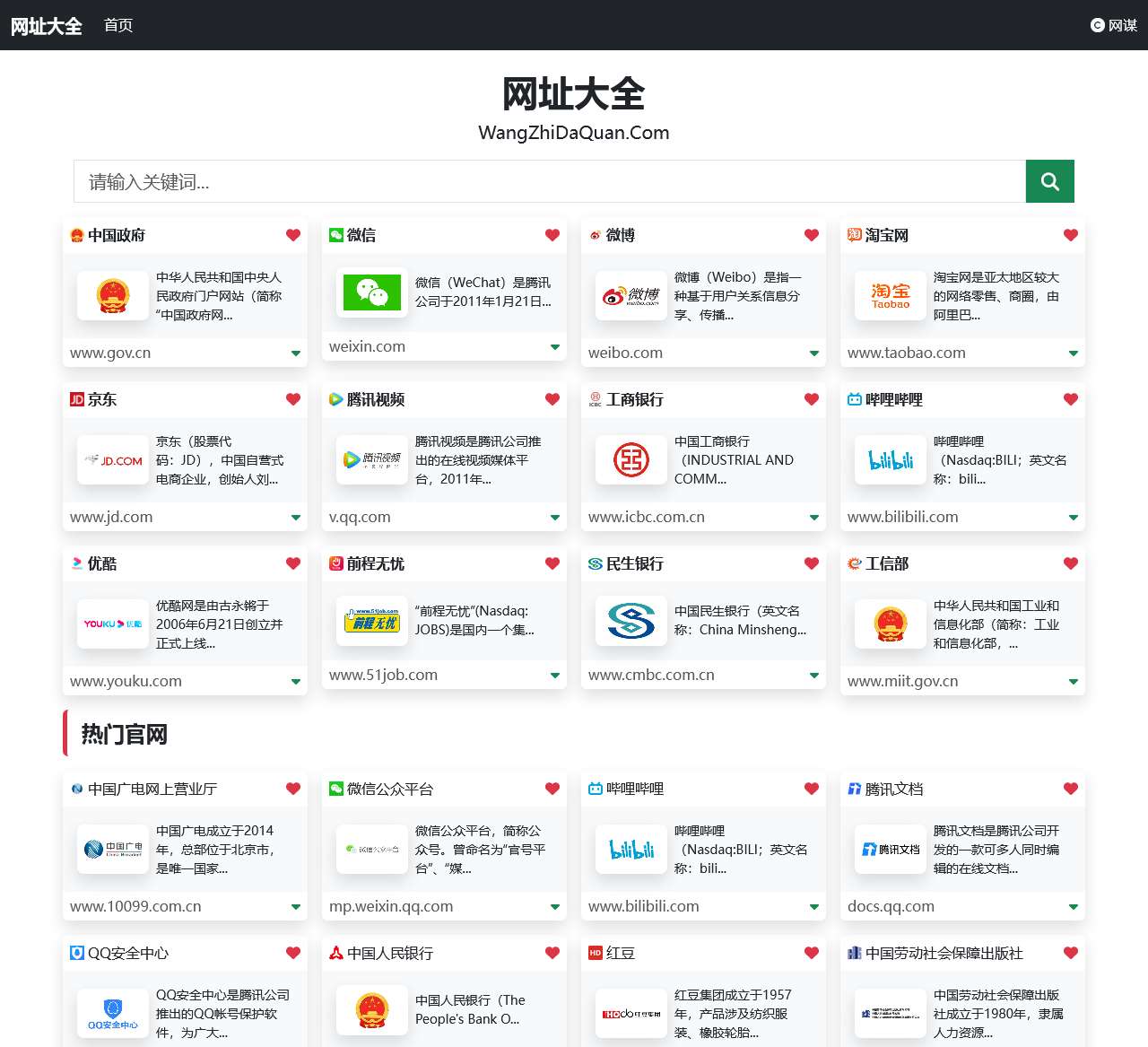Expand the dropdown arrow beside www.51job.com
1148x1047 pixels.
(555, 676)
